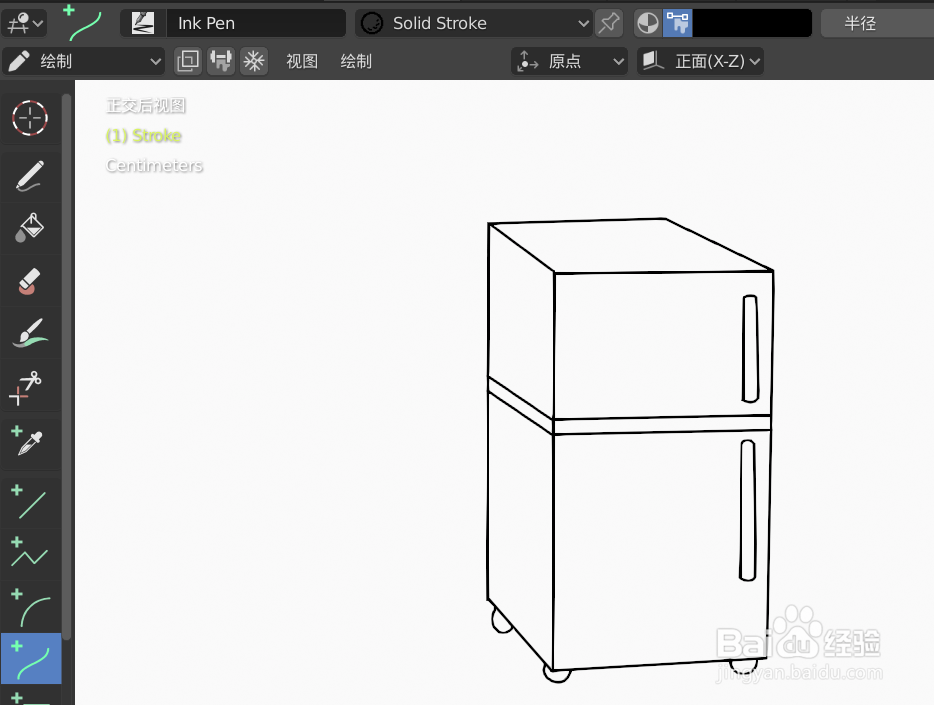The image size is (934, 705).
Task: Toggle multiframe editing icon
Action: tap(188, 61)
